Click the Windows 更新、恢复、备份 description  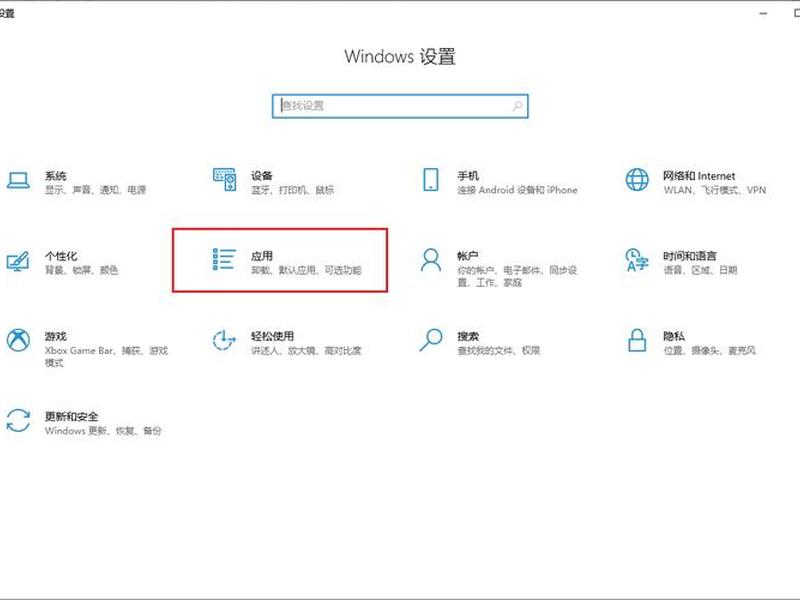click(103, 431)
